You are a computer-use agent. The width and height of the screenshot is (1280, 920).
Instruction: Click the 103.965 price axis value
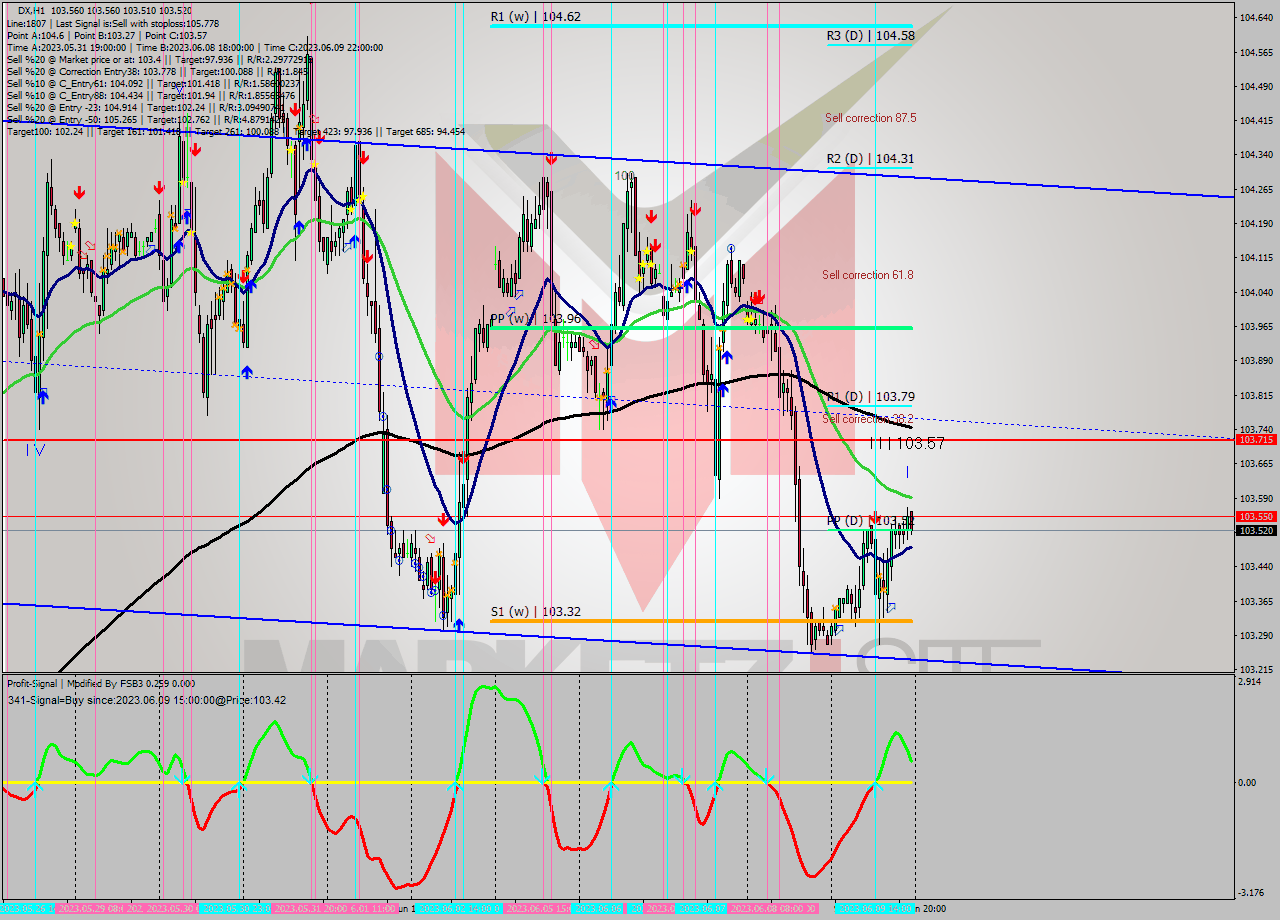point(1256,326)
